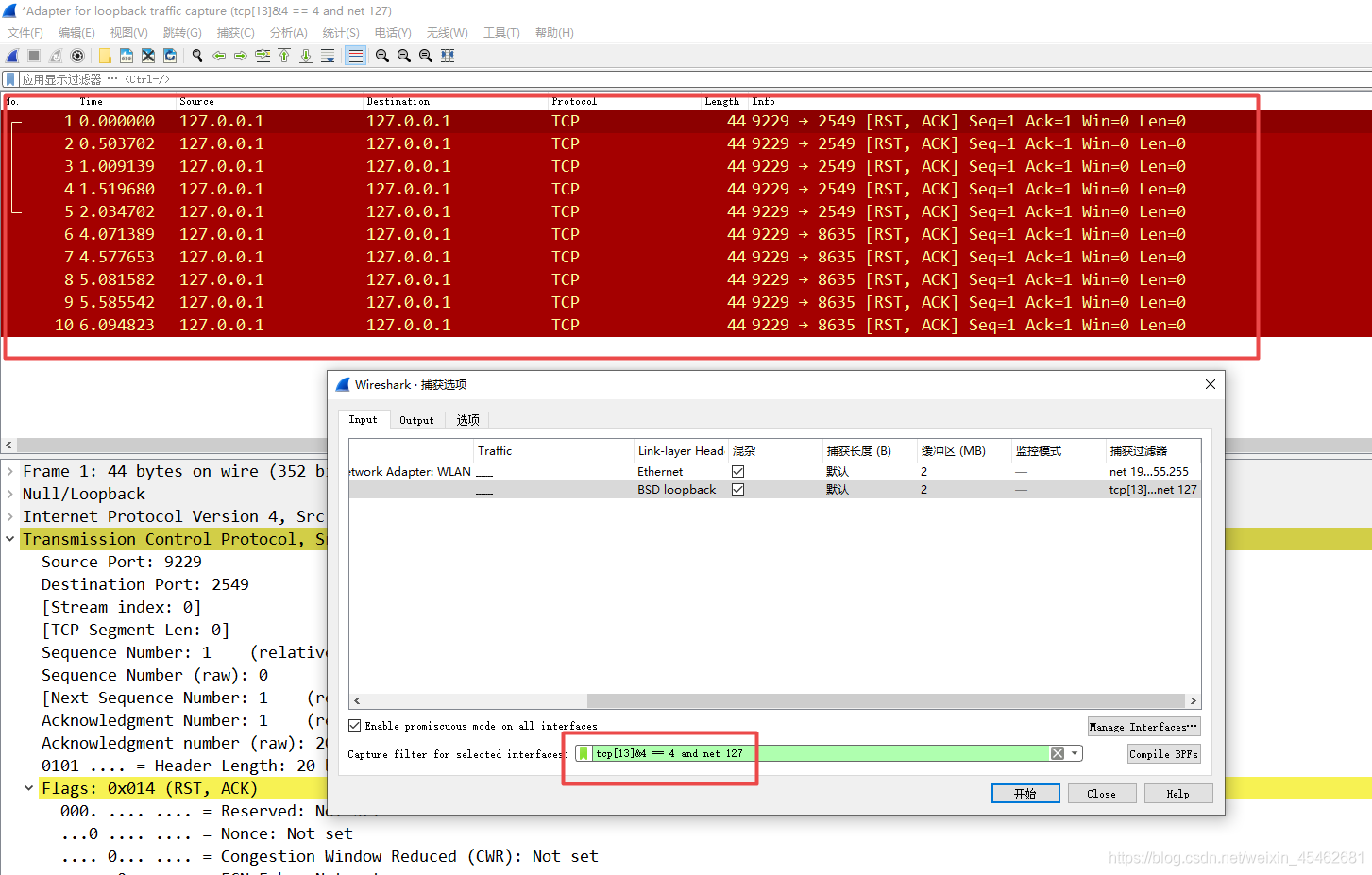Reload the capture file

(170, 56)
